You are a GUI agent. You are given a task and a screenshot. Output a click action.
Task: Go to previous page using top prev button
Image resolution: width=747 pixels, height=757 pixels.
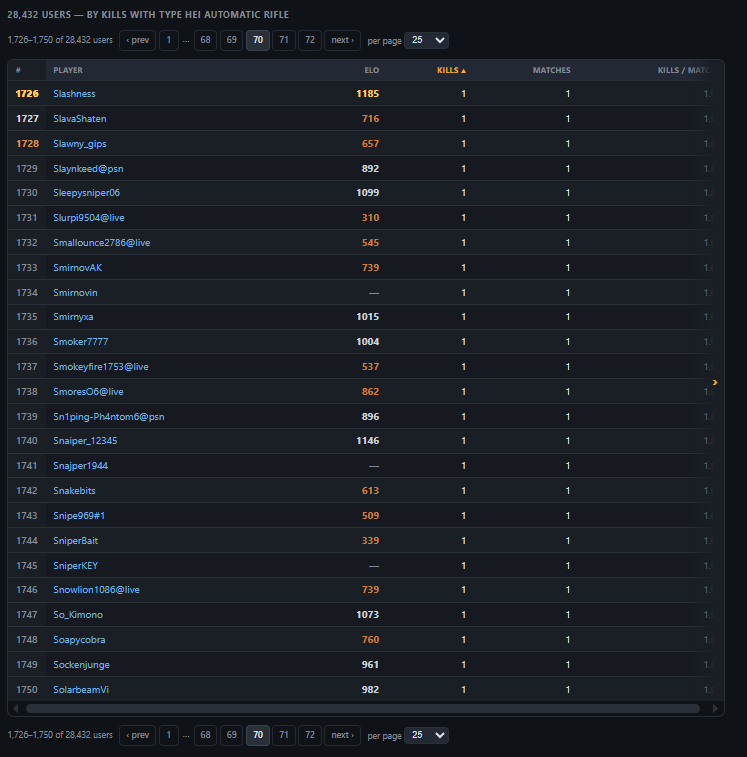138,40
